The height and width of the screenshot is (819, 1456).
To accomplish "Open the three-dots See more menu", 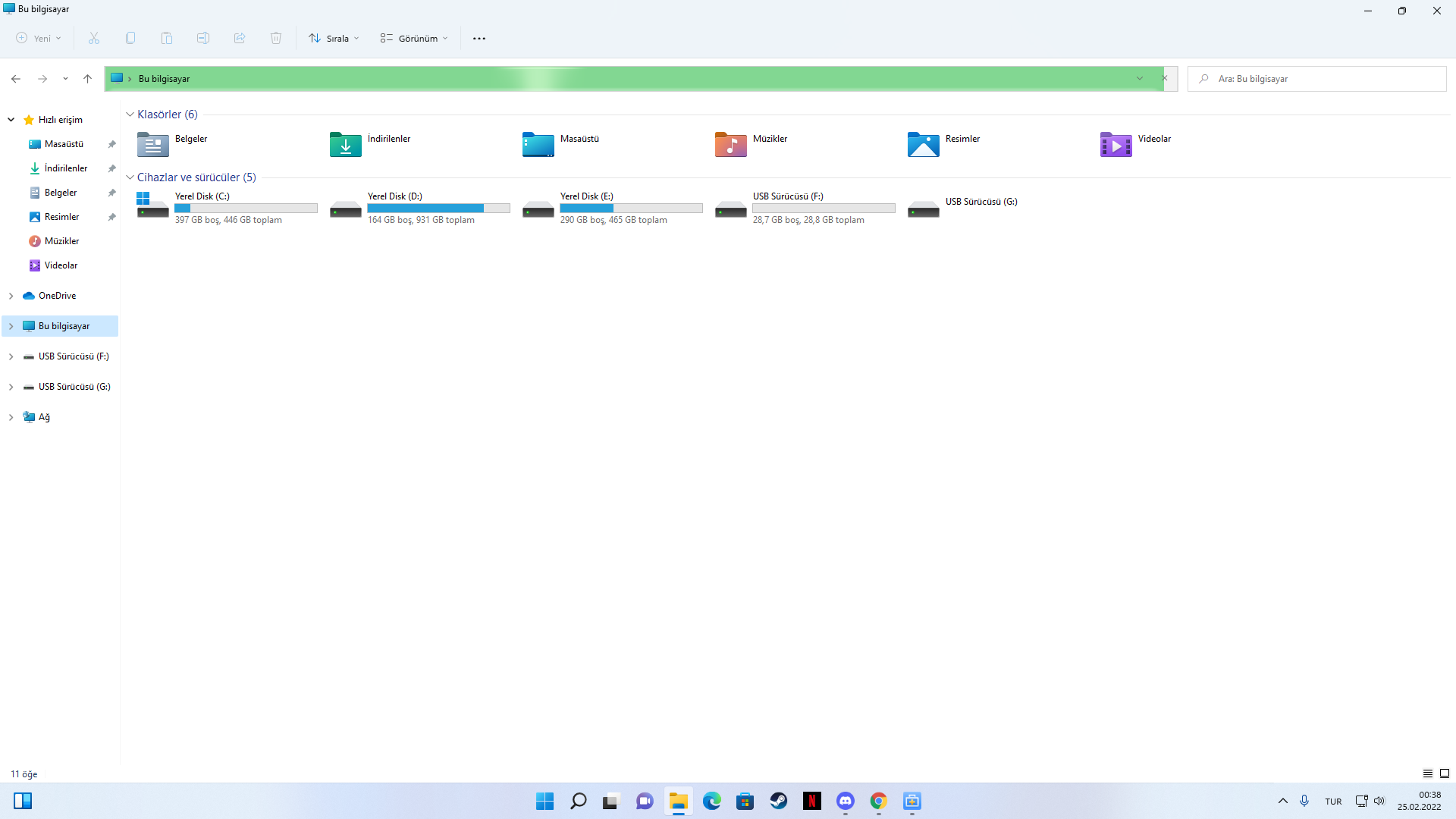I will click(x=479, y=38).
